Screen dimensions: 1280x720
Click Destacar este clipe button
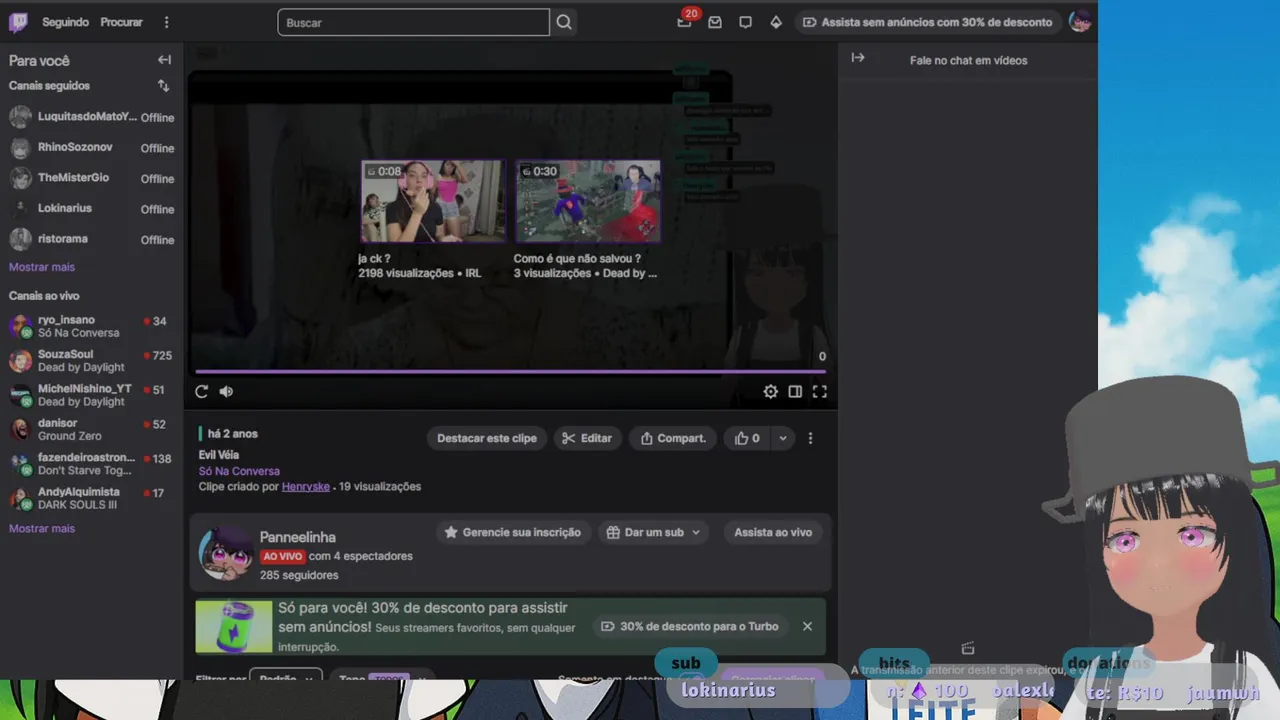(487, 438)
